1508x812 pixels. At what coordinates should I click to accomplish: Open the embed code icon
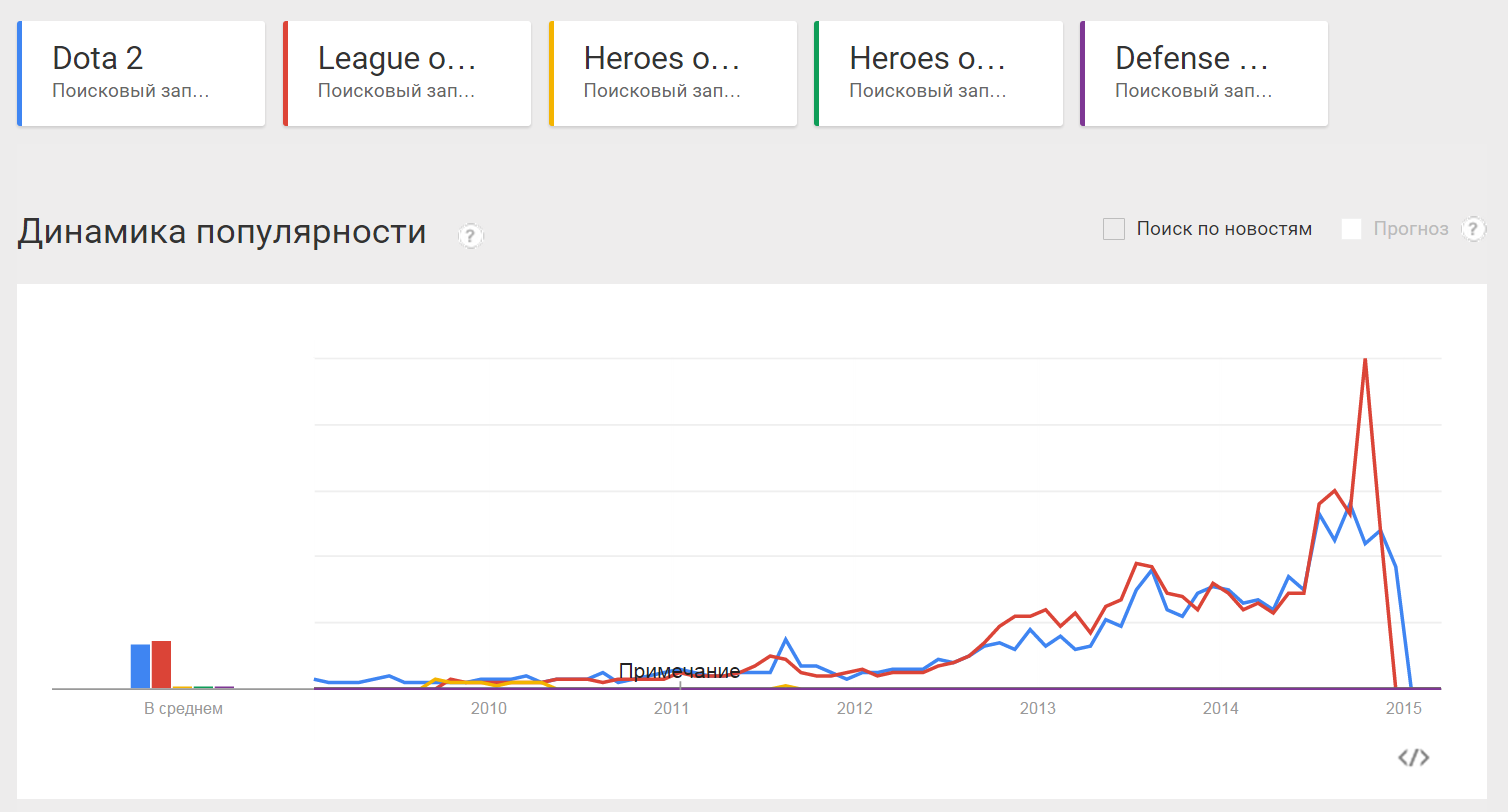pos(1413,757)
